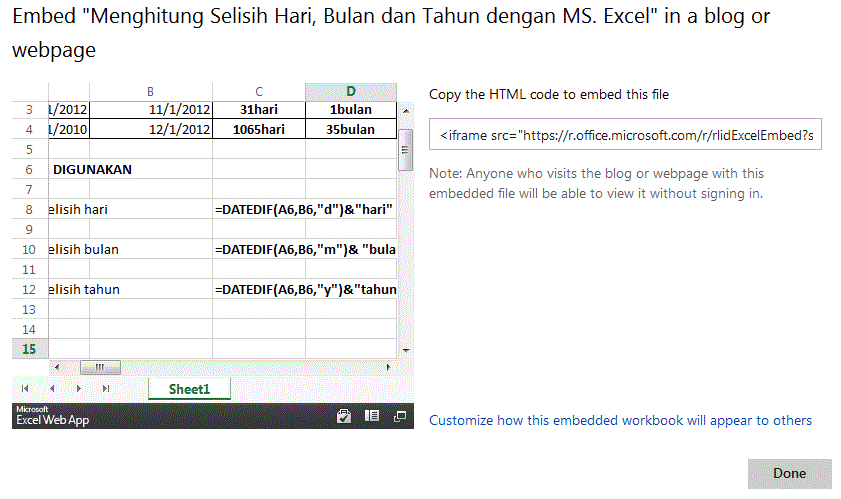Image resolution: width=841 pixels, height=499 pixels.
Task: Click the horizontal scrollbar right arrow
Action: (388, 368)
